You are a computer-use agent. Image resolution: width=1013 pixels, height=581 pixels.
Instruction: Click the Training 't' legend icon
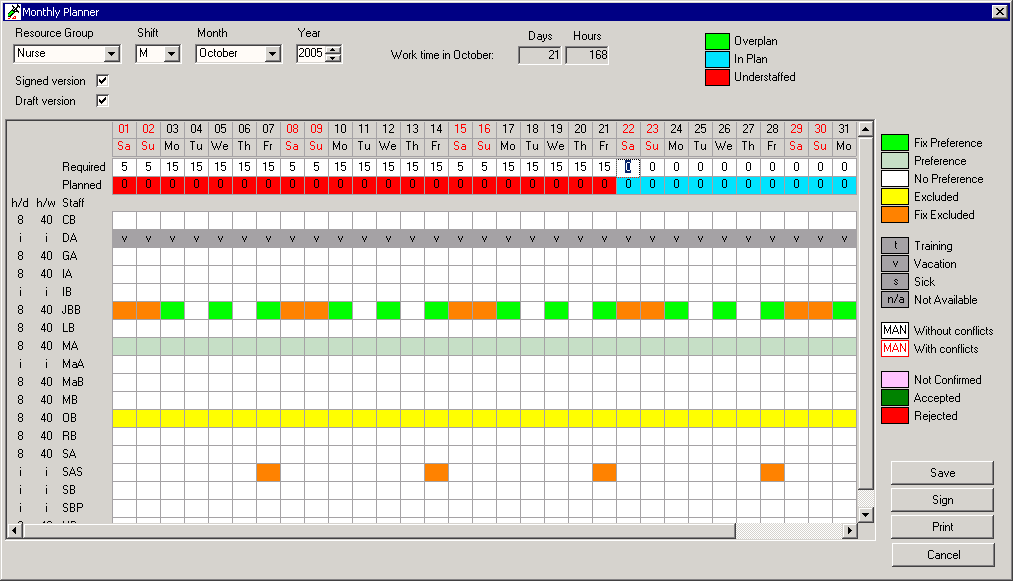[894, 246]
